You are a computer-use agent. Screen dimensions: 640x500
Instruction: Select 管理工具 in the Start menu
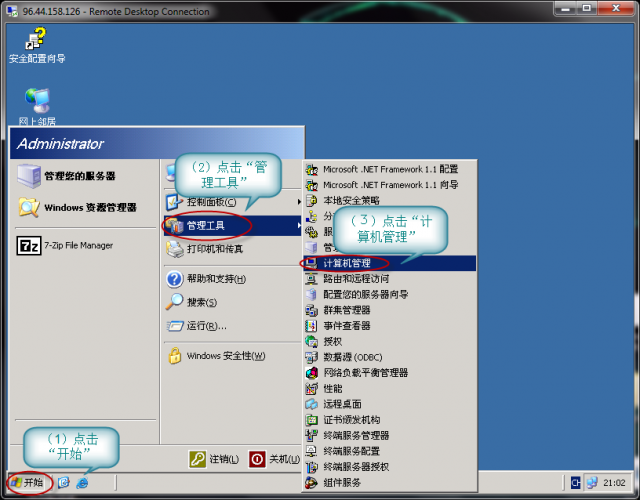(233, 225)
